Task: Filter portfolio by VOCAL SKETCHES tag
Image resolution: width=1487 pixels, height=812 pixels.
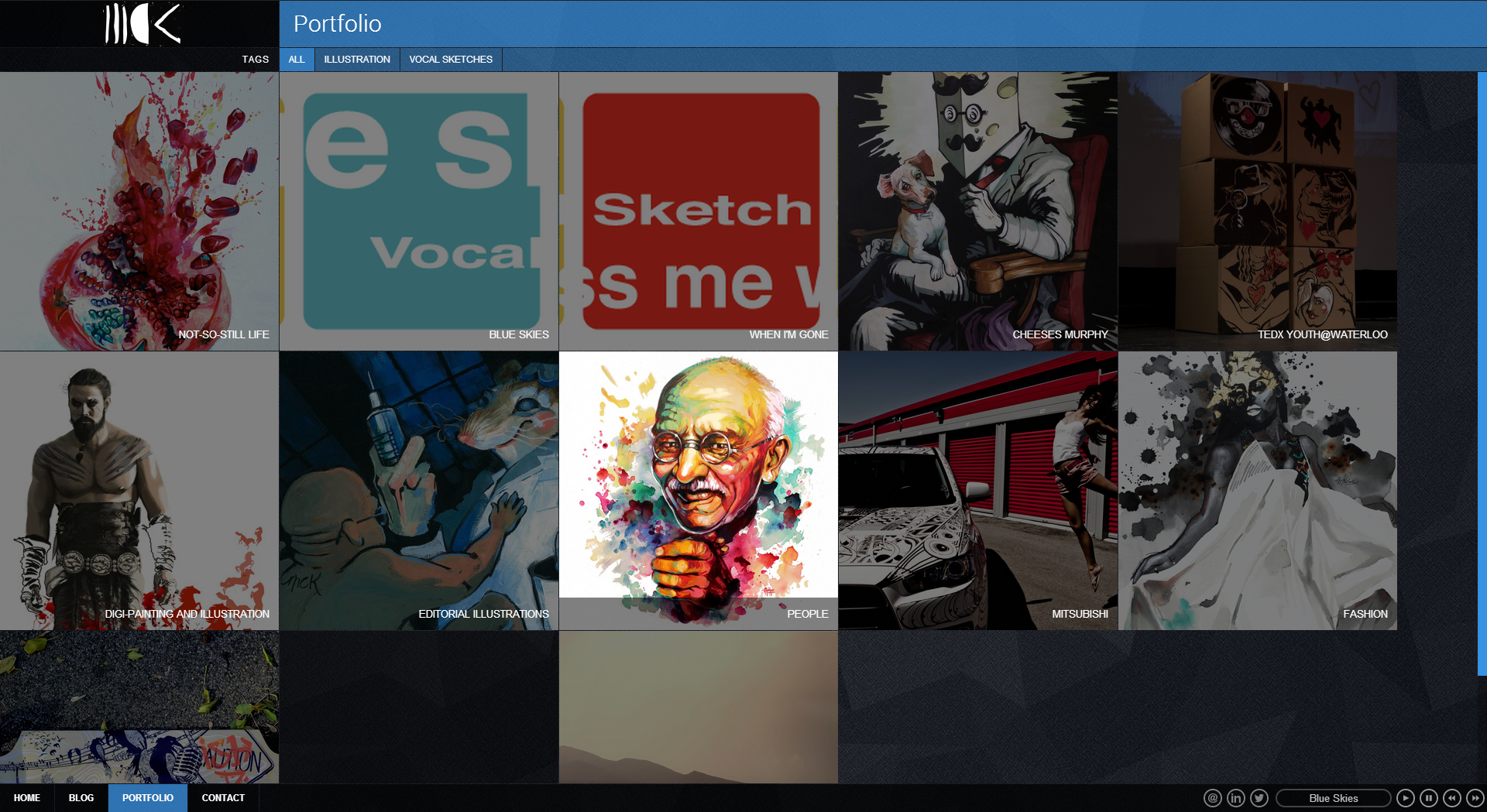Action: coord(451,60)
